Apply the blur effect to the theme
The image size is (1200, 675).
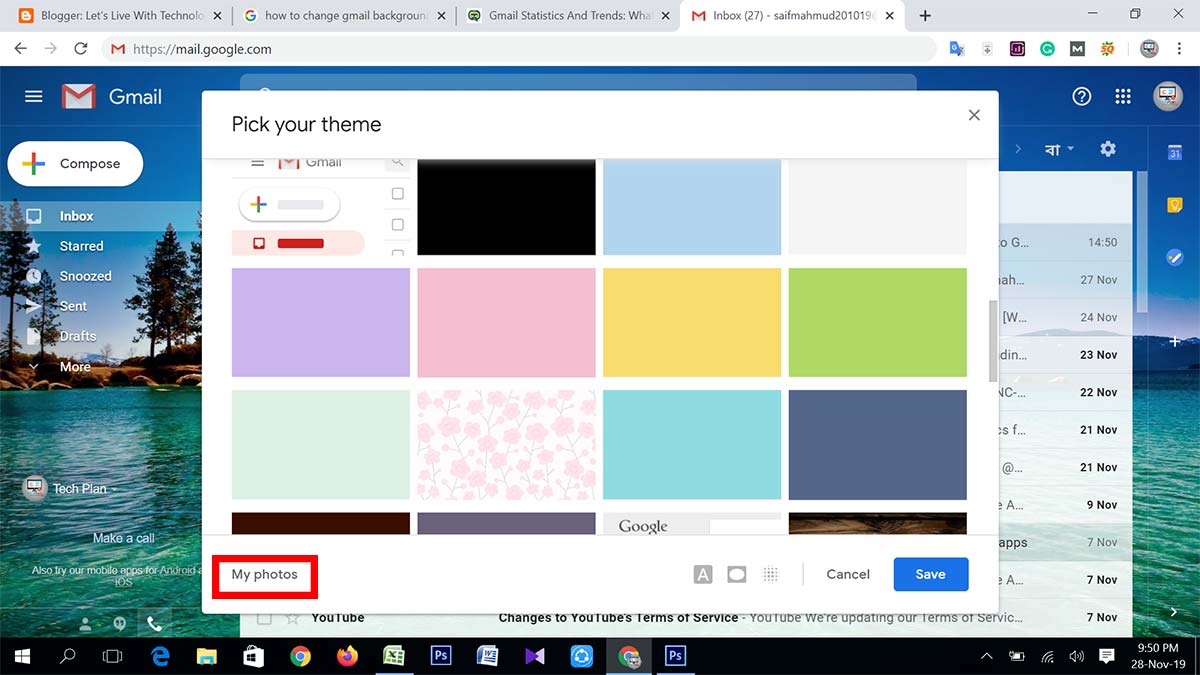(x=770, y=574)
